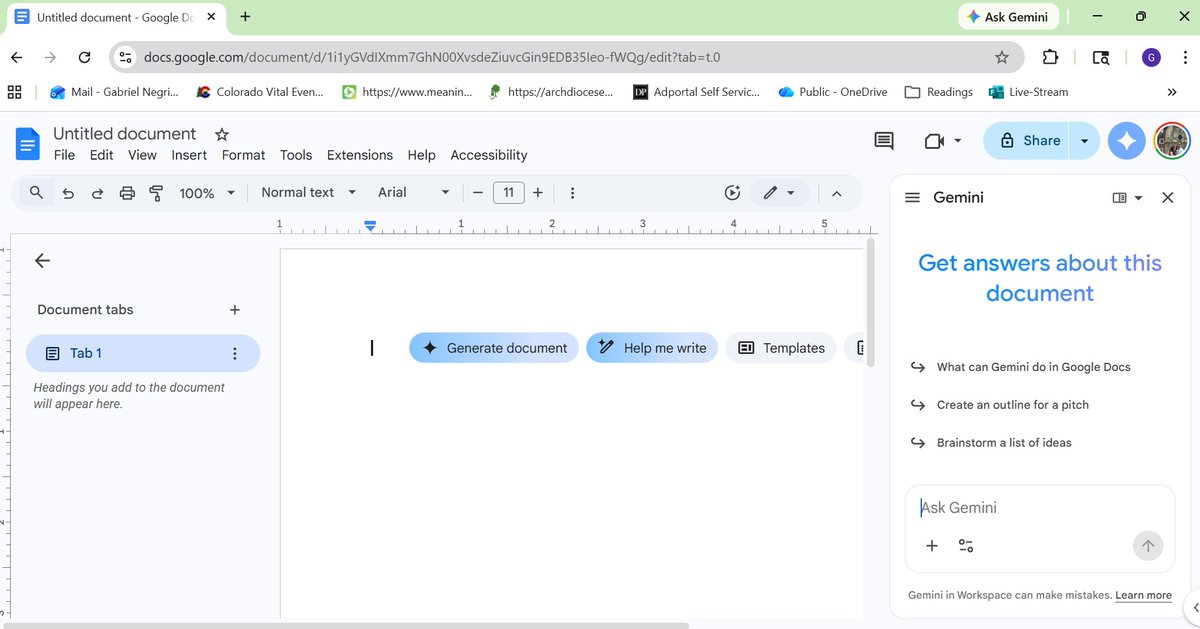Screen dimensions: 1200x629
Task: Close the document tabs sidebar with back arrow
Action: pyautogui.click(x=42, y=260)
